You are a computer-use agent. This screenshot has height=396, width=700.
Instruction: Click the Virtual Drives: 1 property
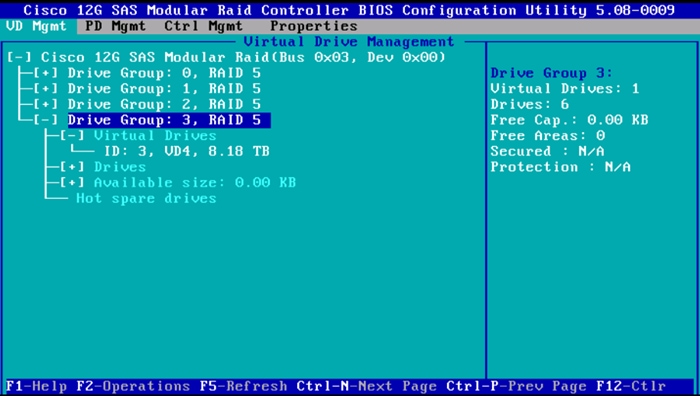pos(565,89)
